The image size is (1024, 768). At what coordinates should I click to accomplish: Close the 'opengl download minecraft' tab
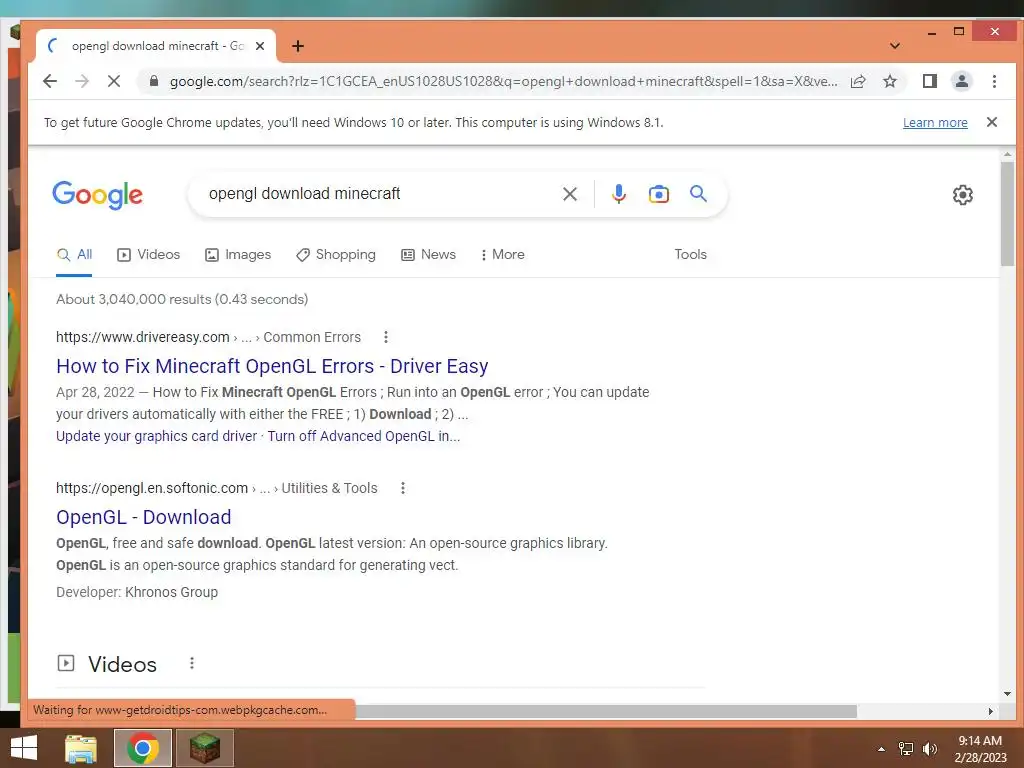pos(260,46)
